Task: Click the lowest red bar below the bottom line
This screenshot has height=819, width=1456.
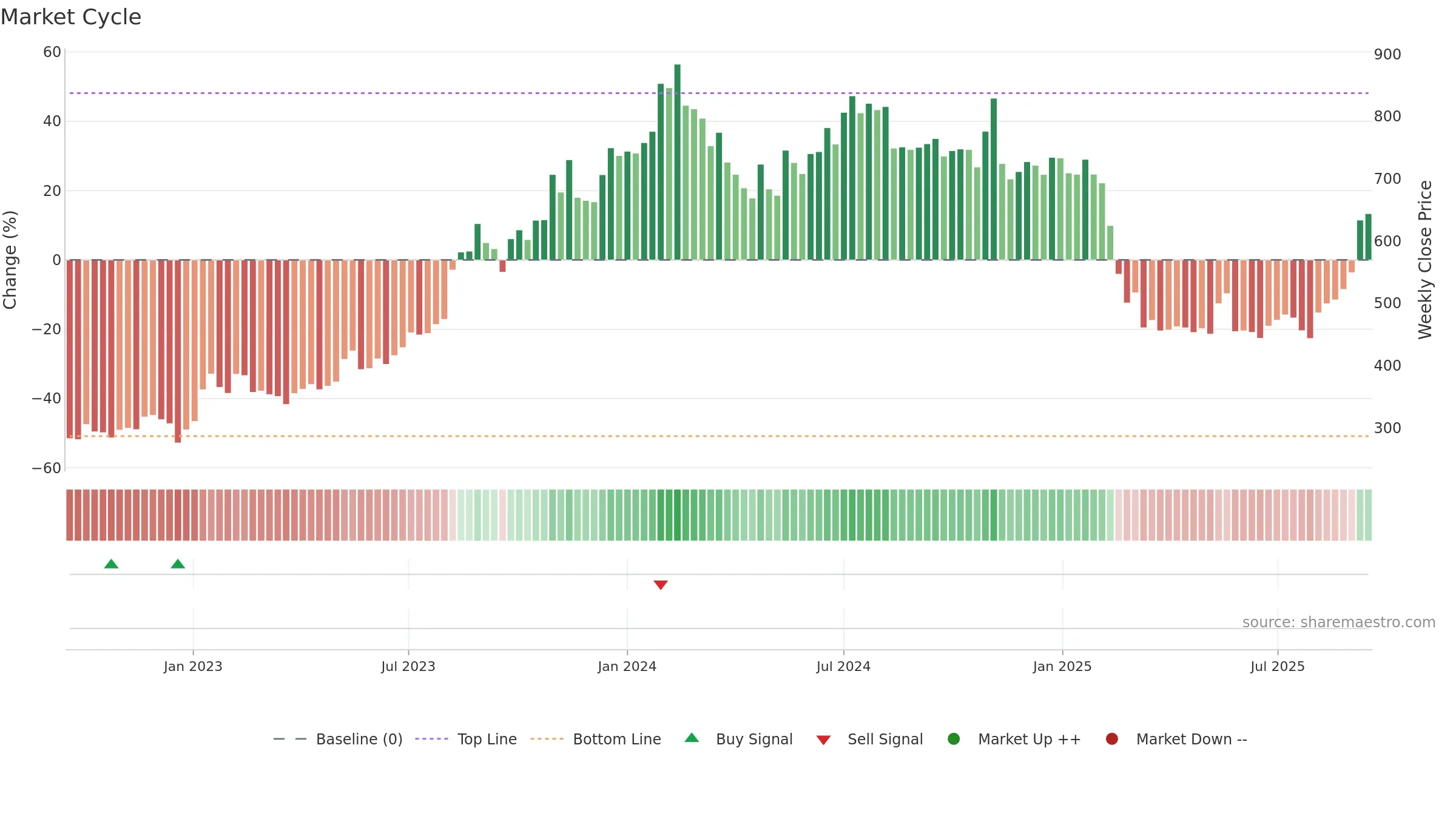Action: [178, 351]
